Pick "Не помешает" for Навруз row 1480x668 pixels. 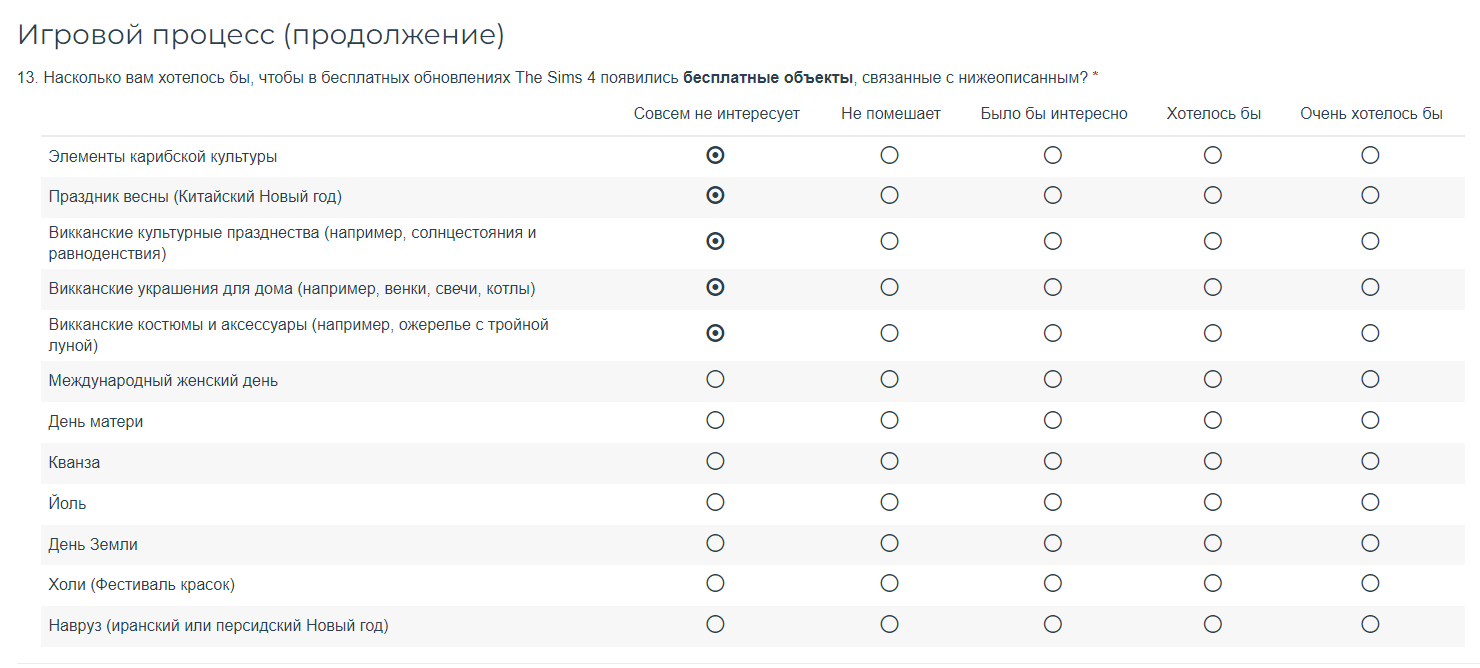coord(889,624)
